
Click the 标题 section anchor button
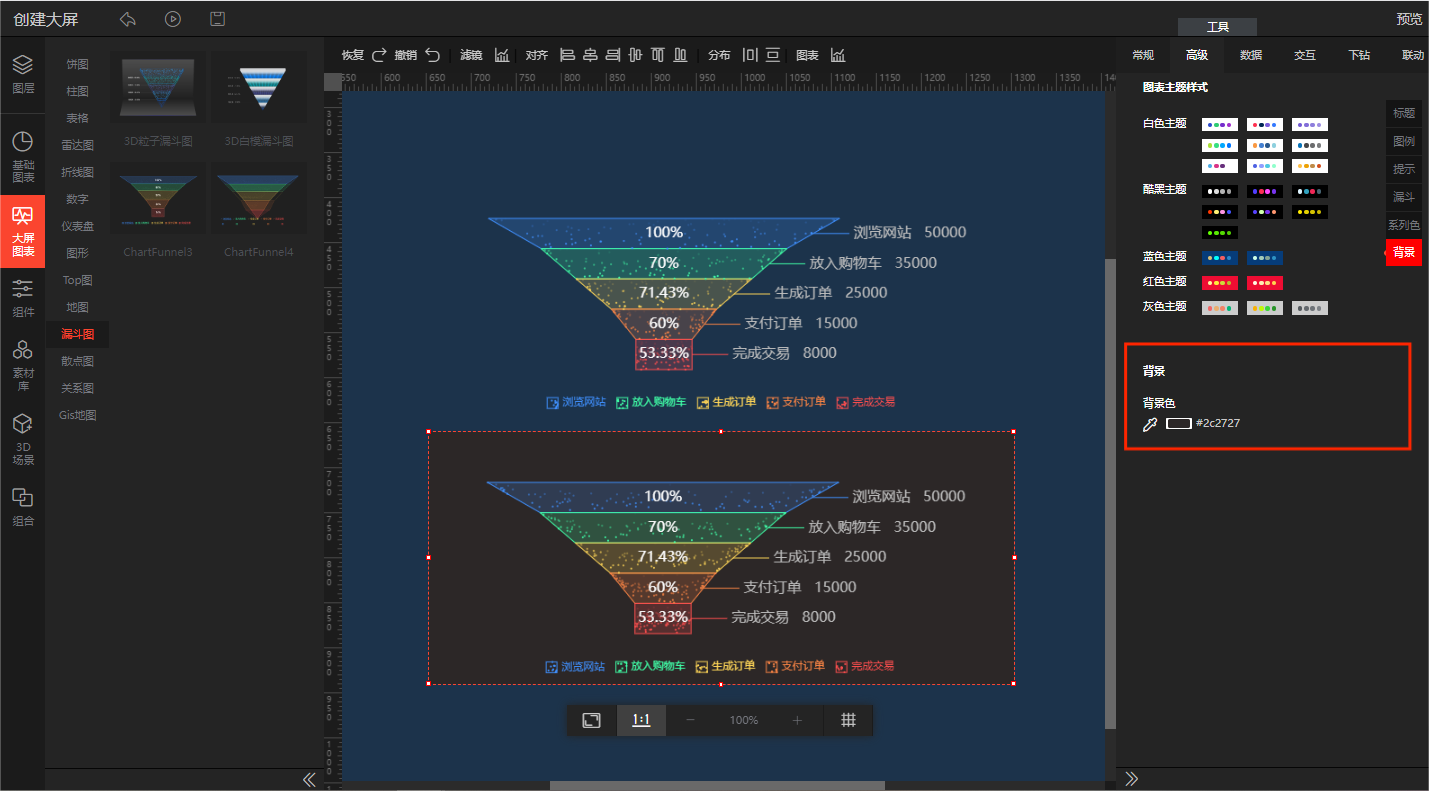(1403, 113)
